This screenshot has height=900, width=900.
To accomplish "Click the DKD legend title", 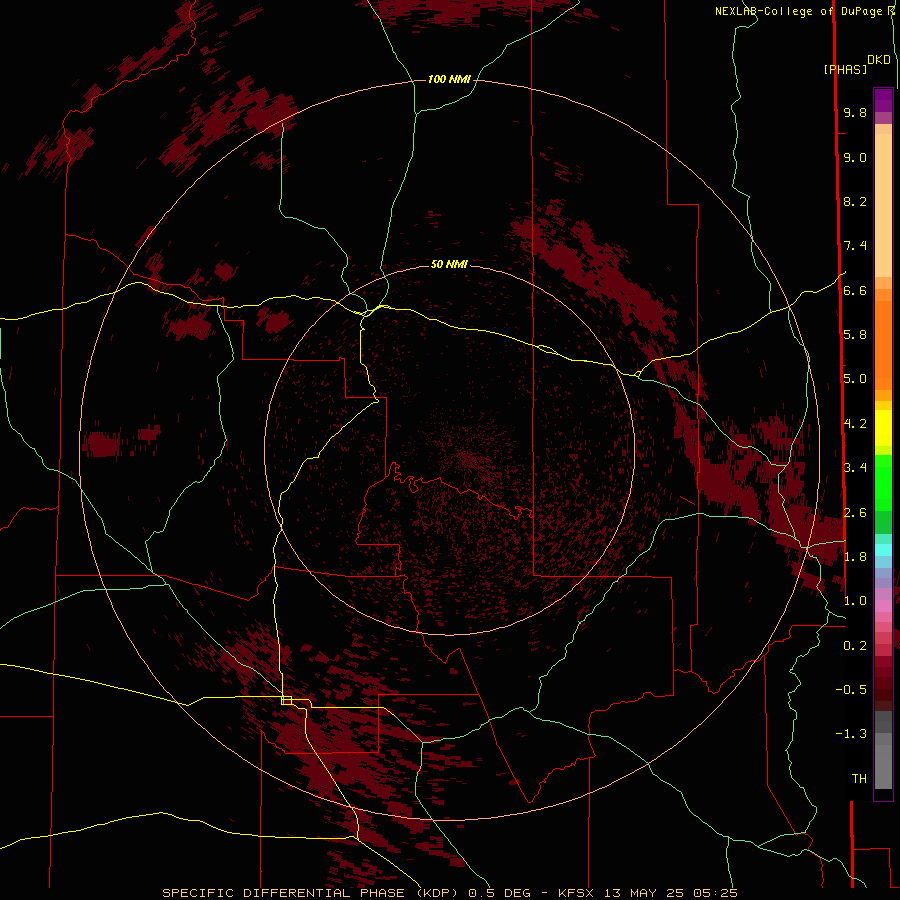I will coord(879,60).
